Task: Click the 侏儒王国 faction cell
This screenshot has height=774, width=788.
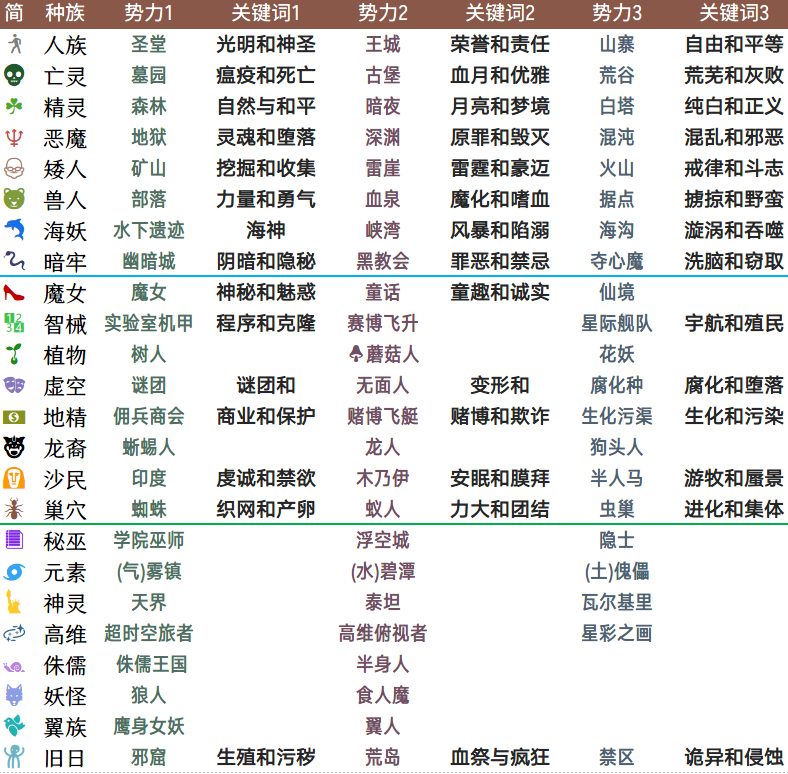Action: tap(151, 664)
